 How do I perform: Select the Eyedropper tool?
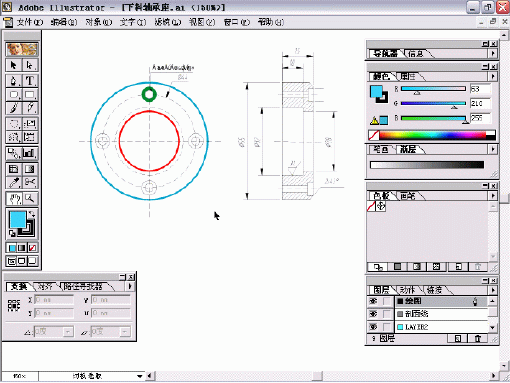pyautogui.click(x=14, y=182)
